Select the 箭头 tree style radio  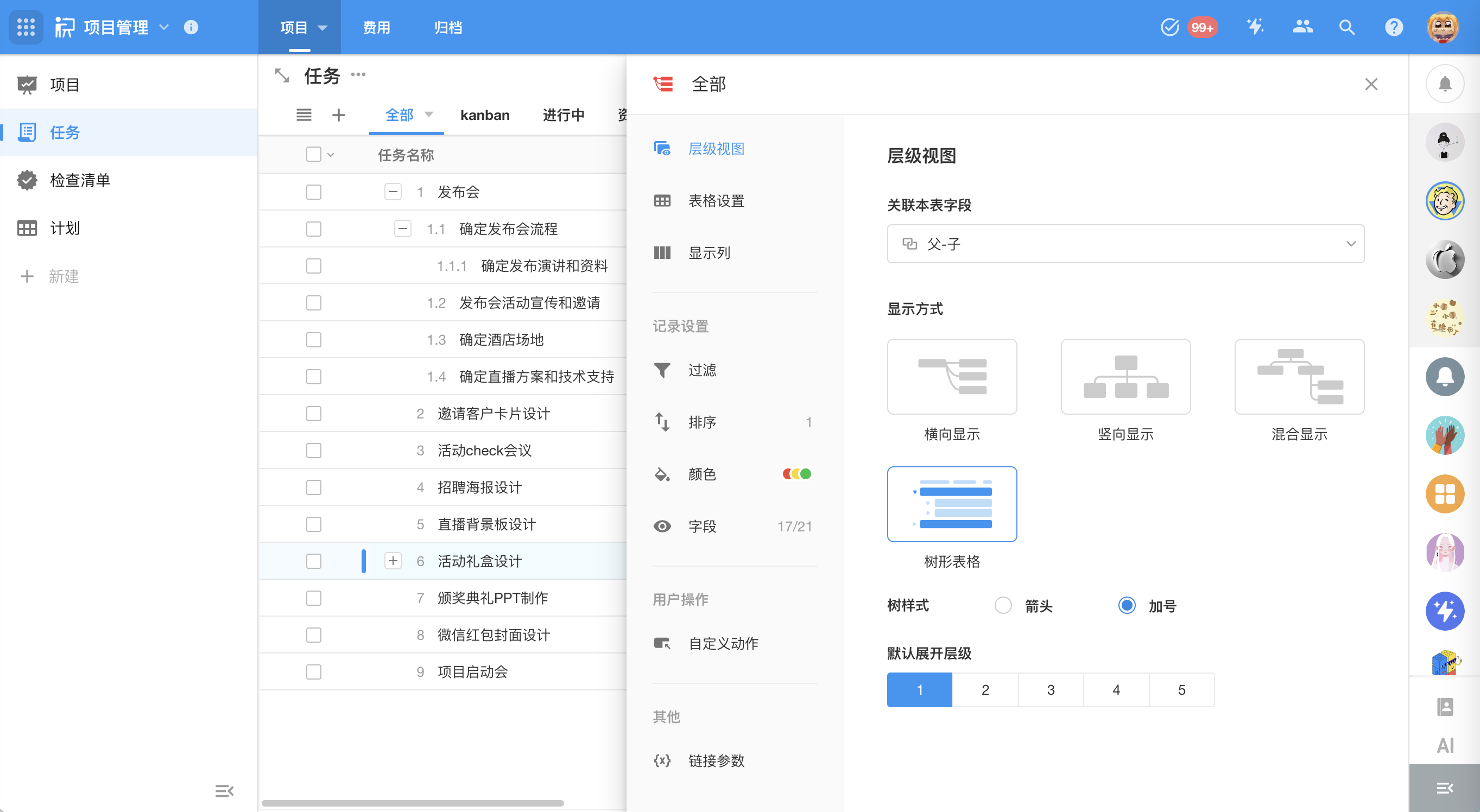(x=1003, y=605)
